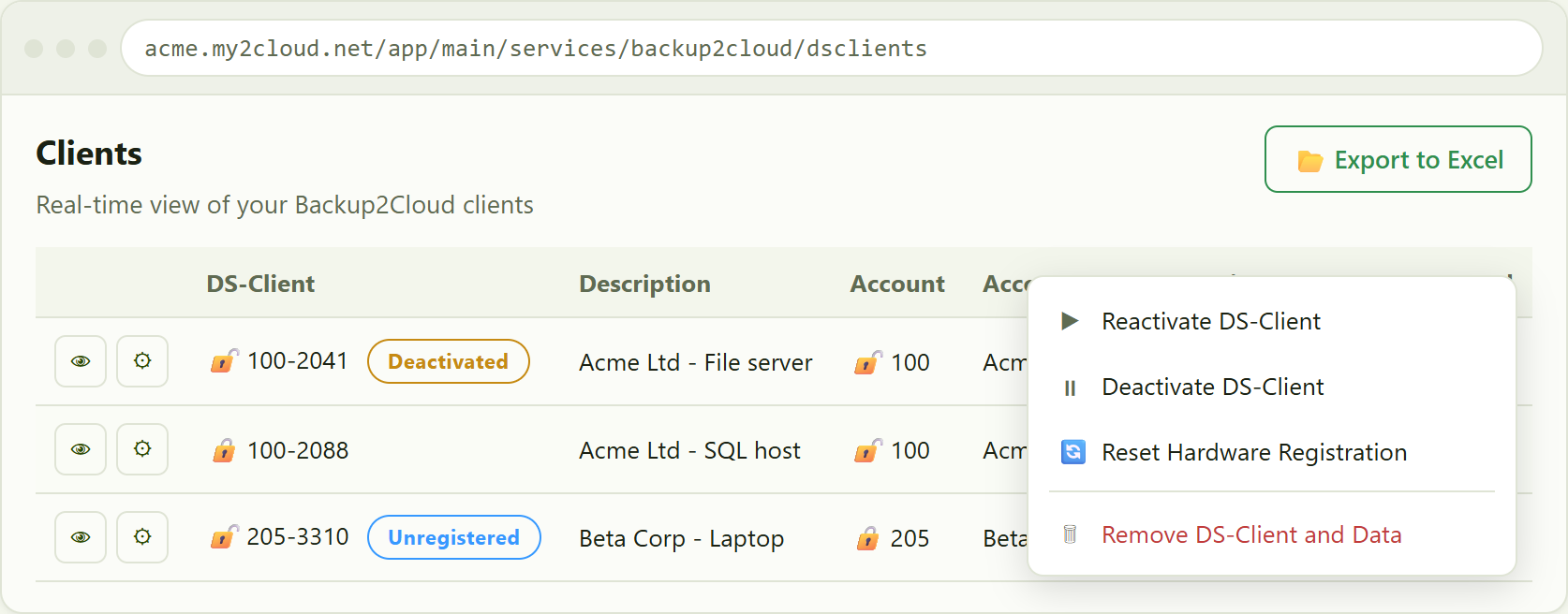Sort by the Description column header
Viewport: 1568px width, 614px height.
click(644, 284)
